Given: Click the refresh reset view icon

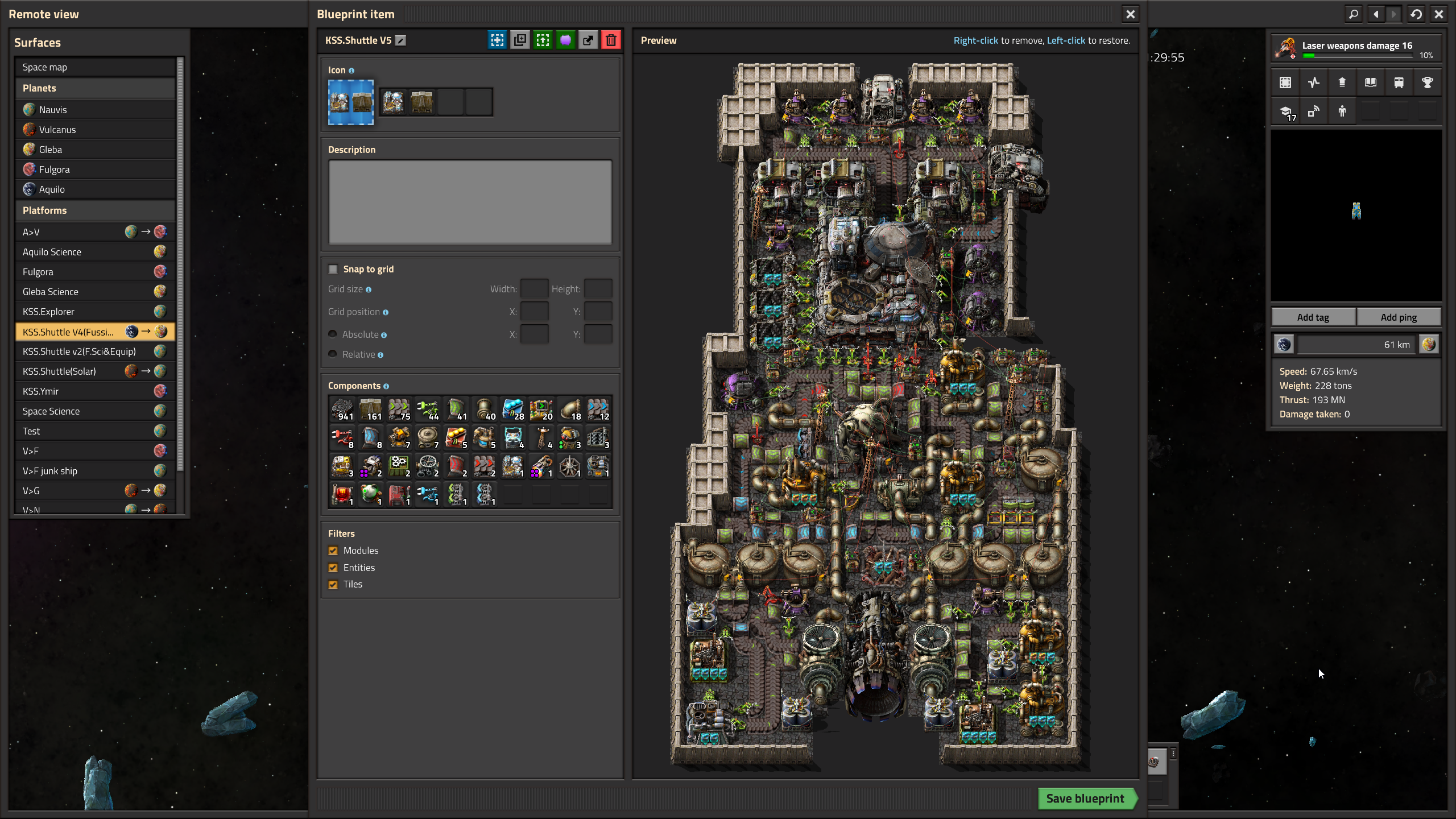Looking at the screenshot, I should click(x=1416, y=14).
